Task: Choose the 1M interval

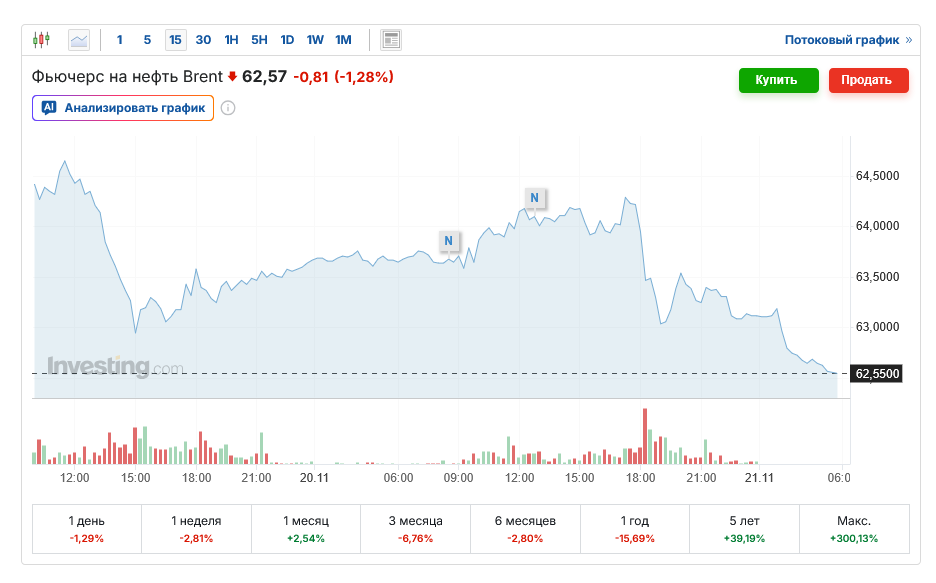Action: (x=343, y=40)
